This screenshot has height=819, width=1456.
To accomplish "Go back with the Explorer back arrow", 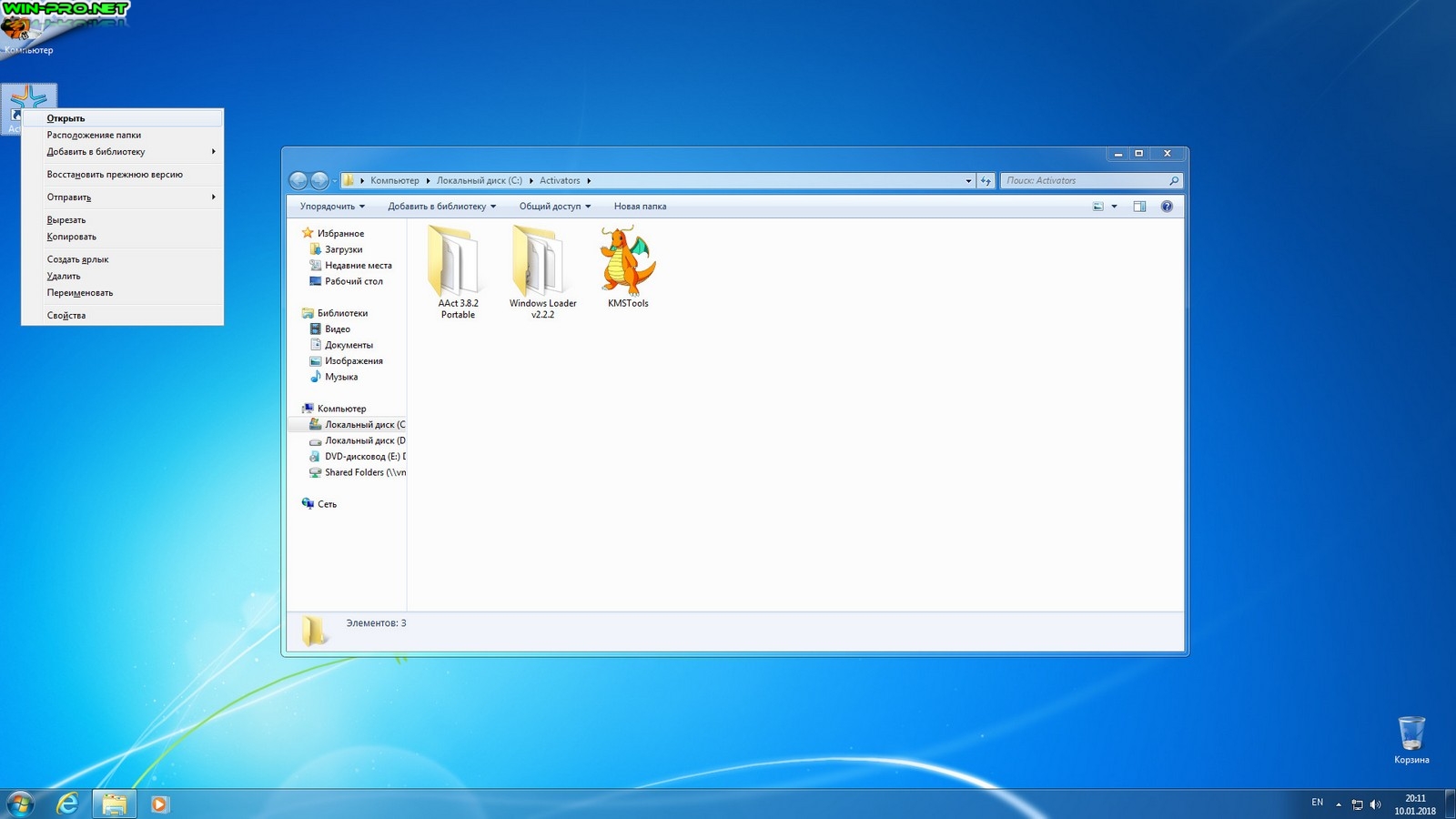I will point(298,181).
